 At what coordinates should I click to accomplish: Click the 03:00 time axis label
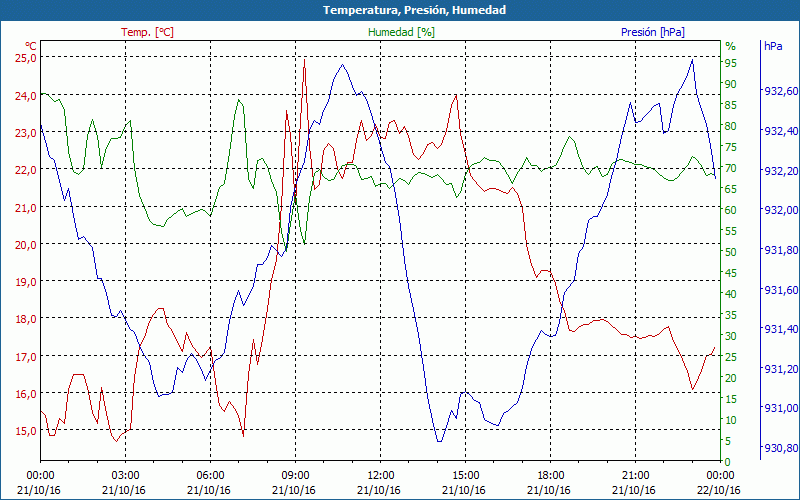(126, 476)
